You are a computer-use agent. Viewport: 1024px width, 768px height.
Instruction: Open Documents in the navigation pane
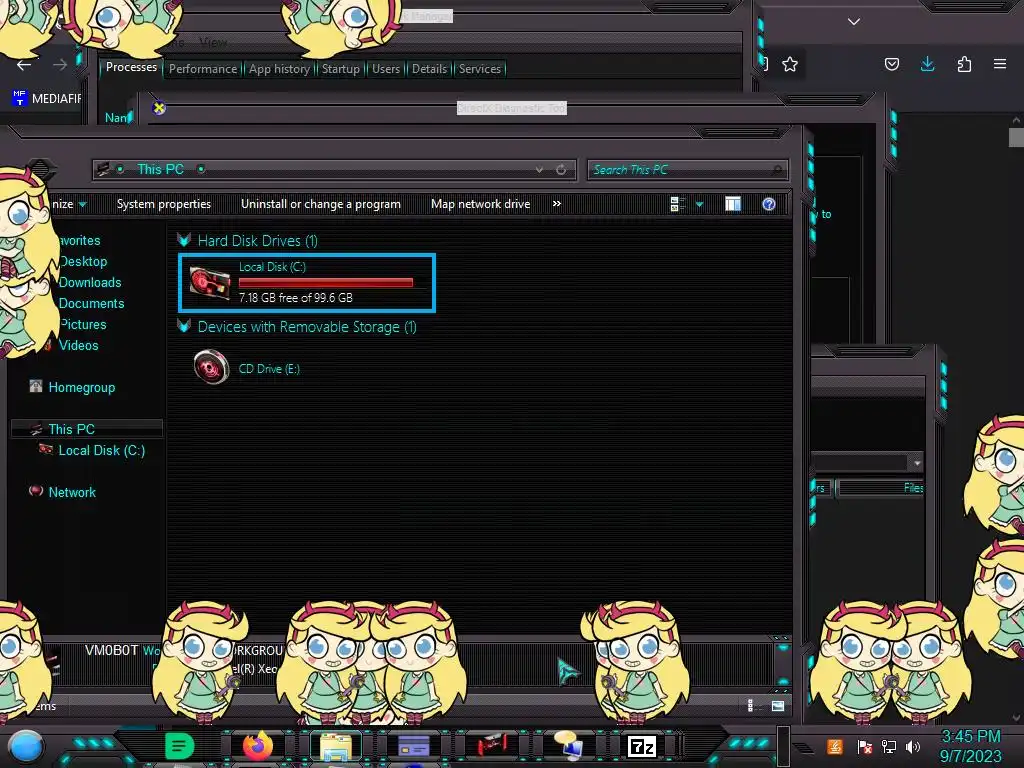(x=91, y=303)
